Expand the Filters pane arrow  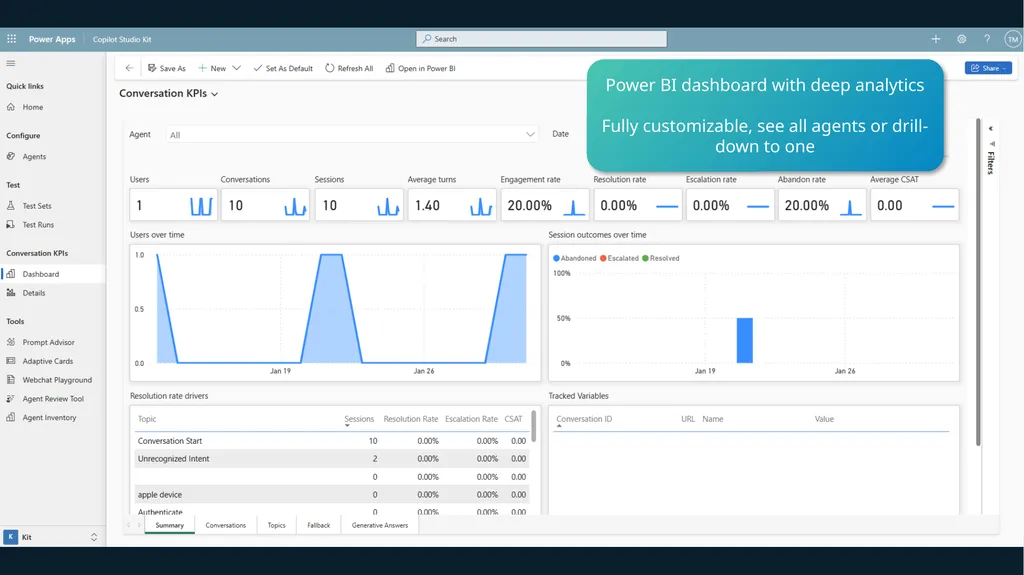point(991,129)
